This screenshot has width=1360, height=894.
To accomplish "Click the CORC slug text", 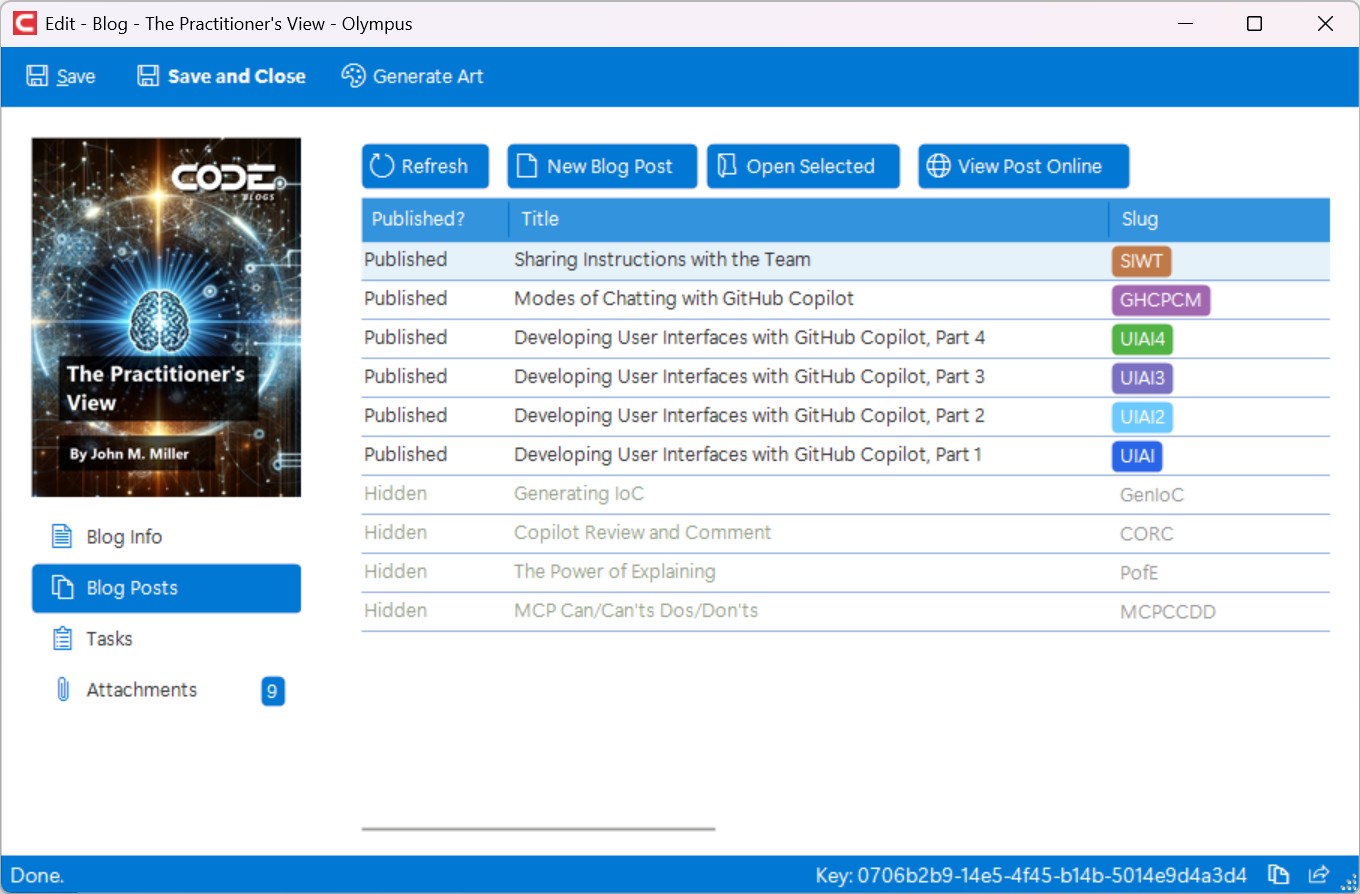I will [1146, 534].
